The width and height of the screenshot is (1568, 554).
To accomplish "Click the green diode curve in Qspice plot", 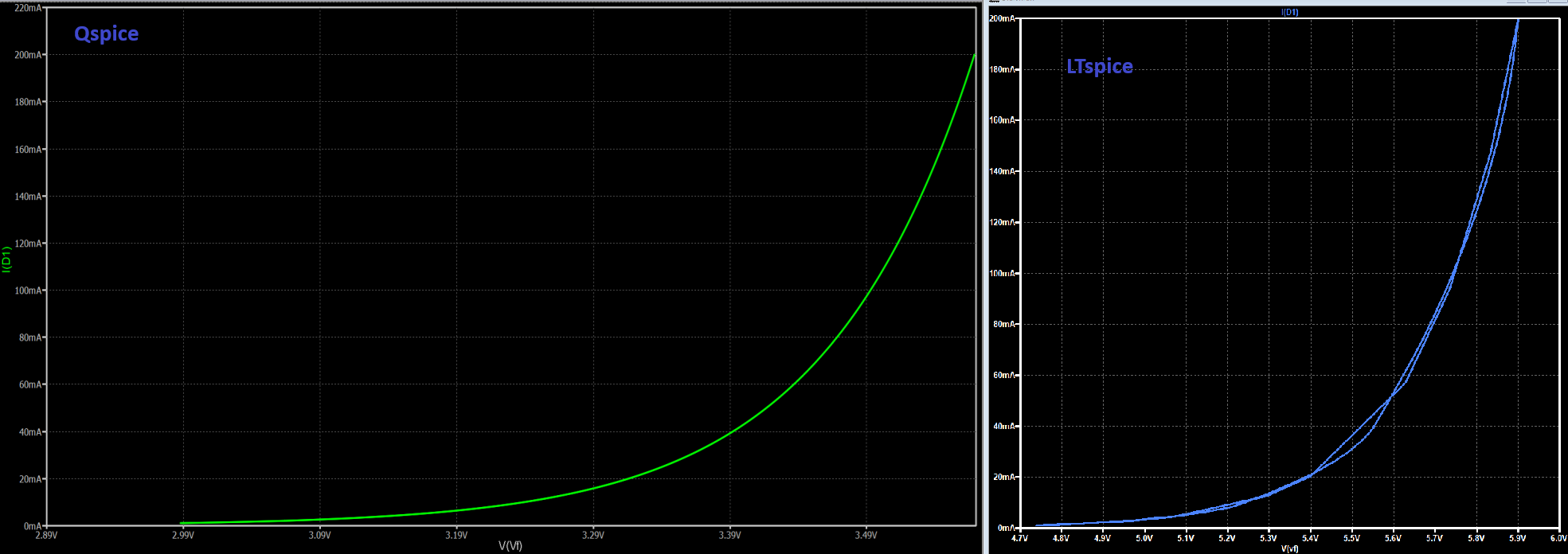I will [866, 294].
